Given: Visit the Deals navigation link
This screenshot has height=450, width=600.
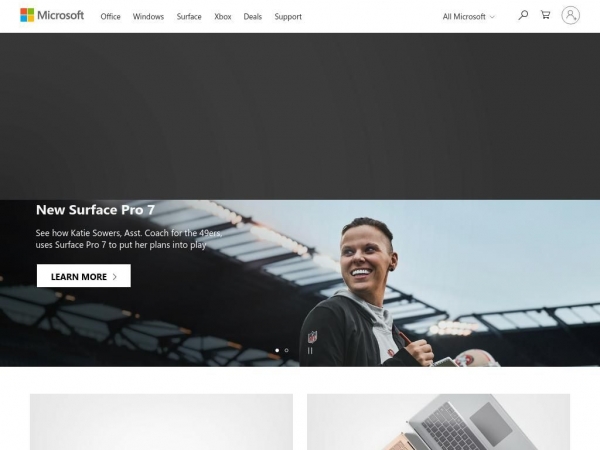Looking at the screenshot, I should (253, 17).
